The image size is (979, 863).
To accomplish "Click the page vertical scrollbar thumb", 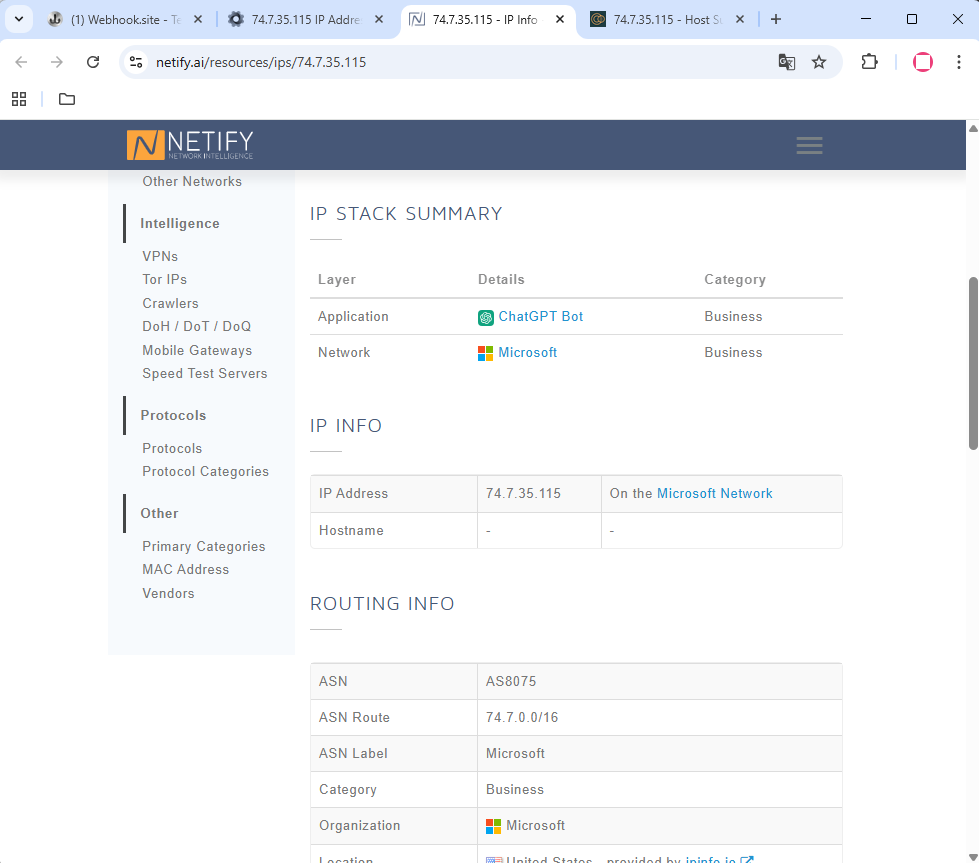I will coord(973,363).
